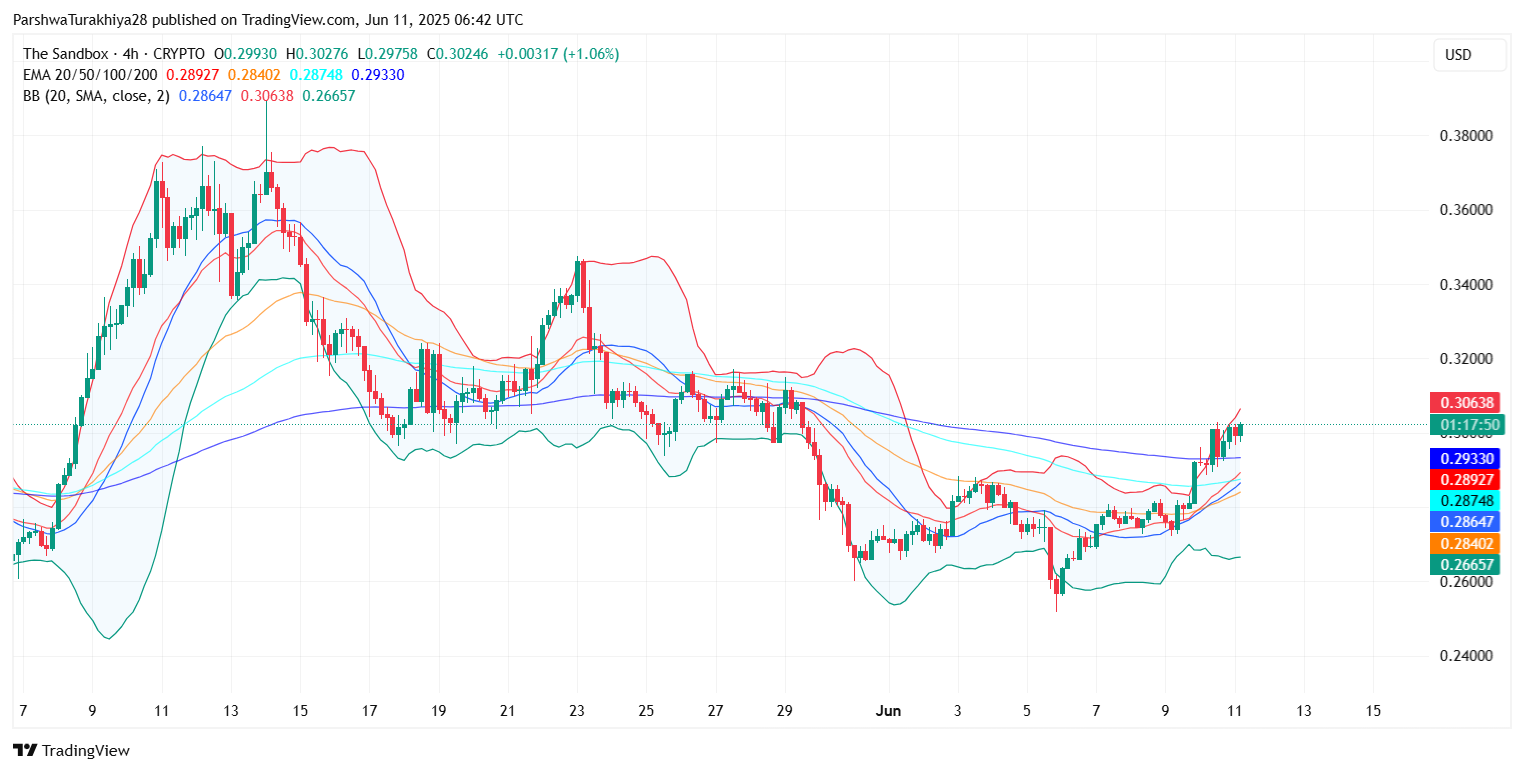Click the red 0.30638 upper band price tag
1524x772 pixels.
[1467, 403]
